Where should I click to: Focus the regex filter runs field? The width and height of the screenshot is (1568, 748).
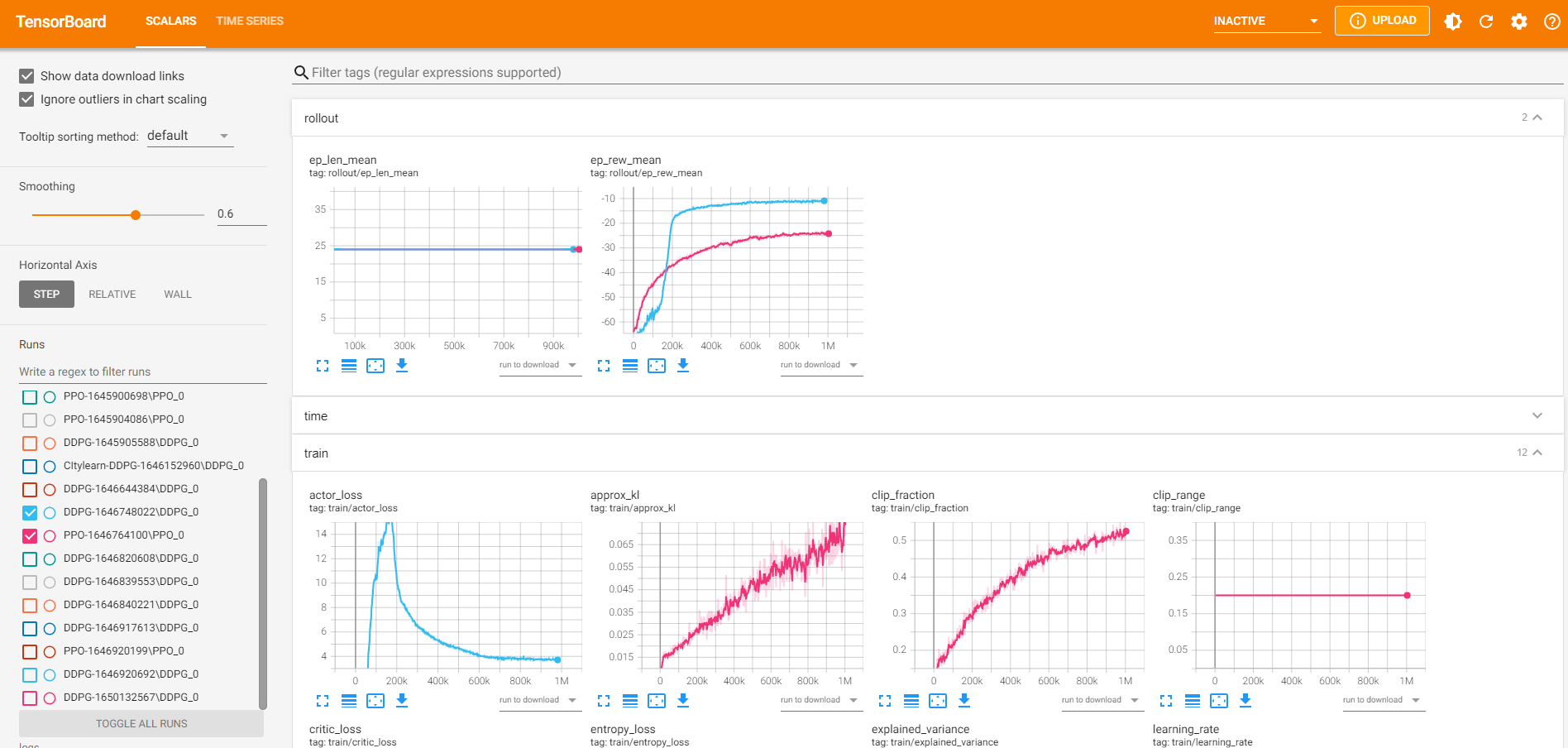coord(143,372)
